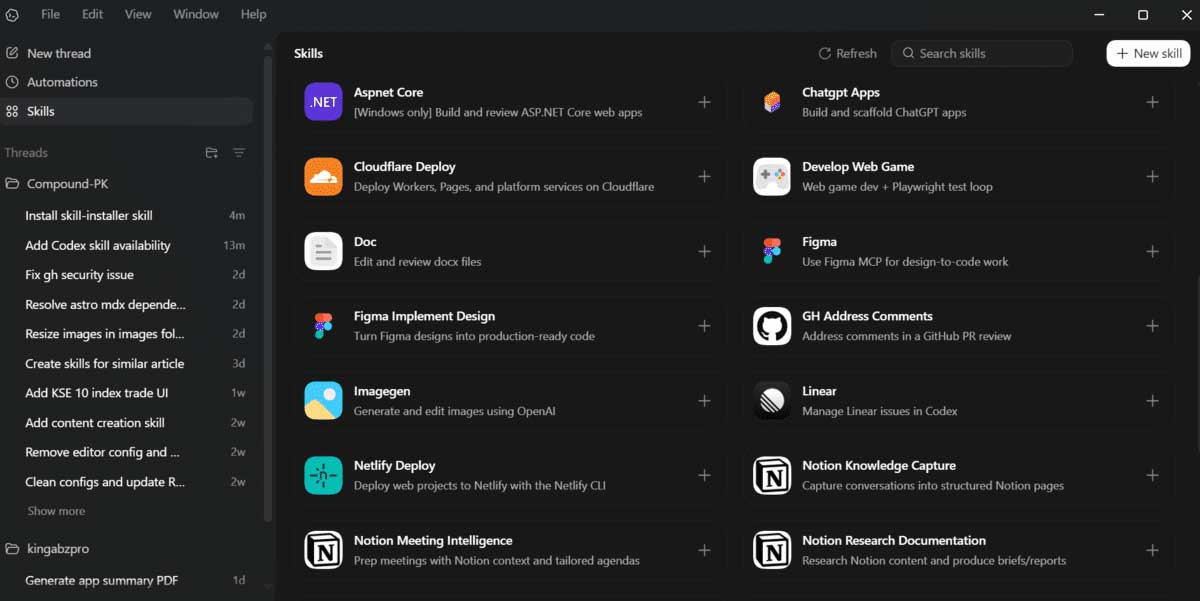Click the Doc skill document logo
This screenshot has width=1200, height=601.
[323, 251]
